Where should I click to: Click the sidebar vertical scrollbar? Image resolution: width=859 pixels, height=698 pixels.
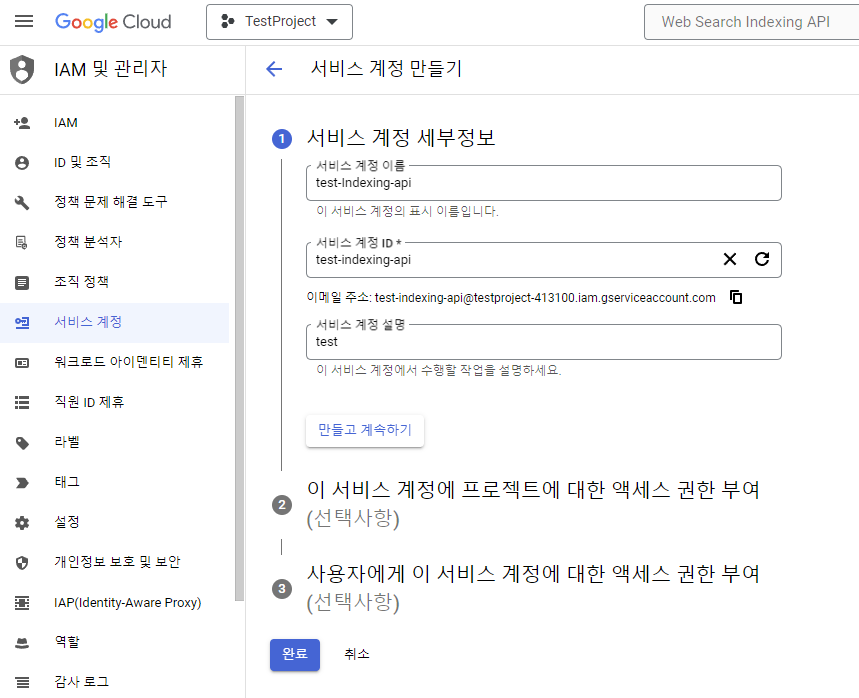point(239,348)
